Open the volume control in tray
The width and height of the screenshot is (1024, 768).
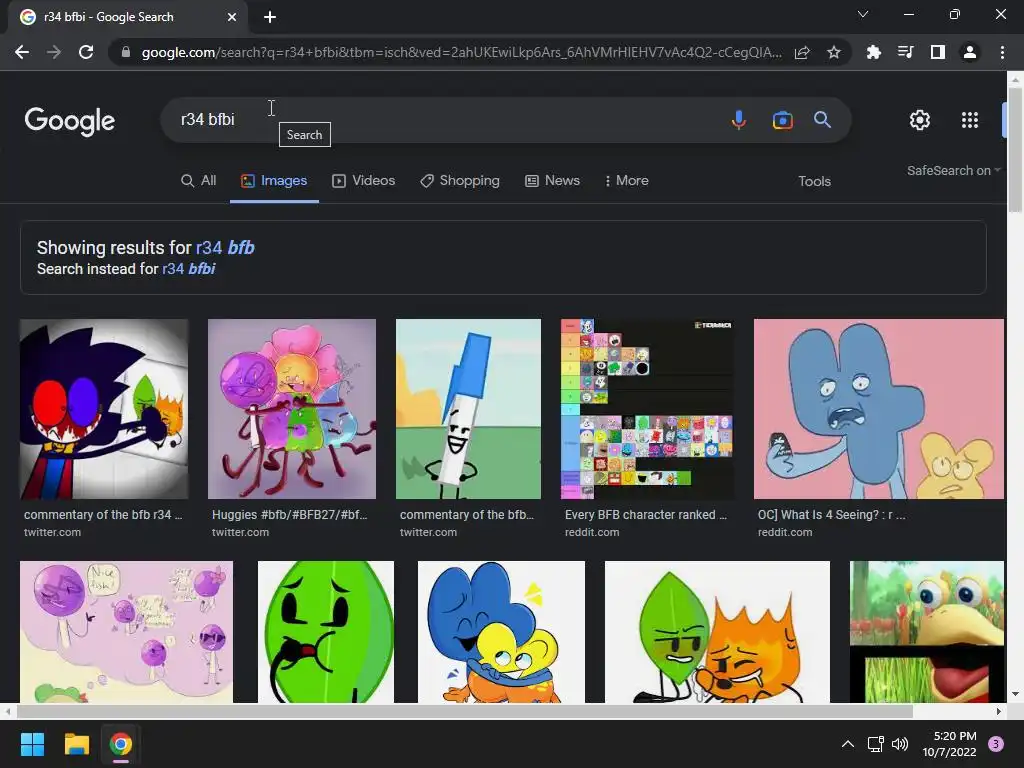click(x=900, y=744)
